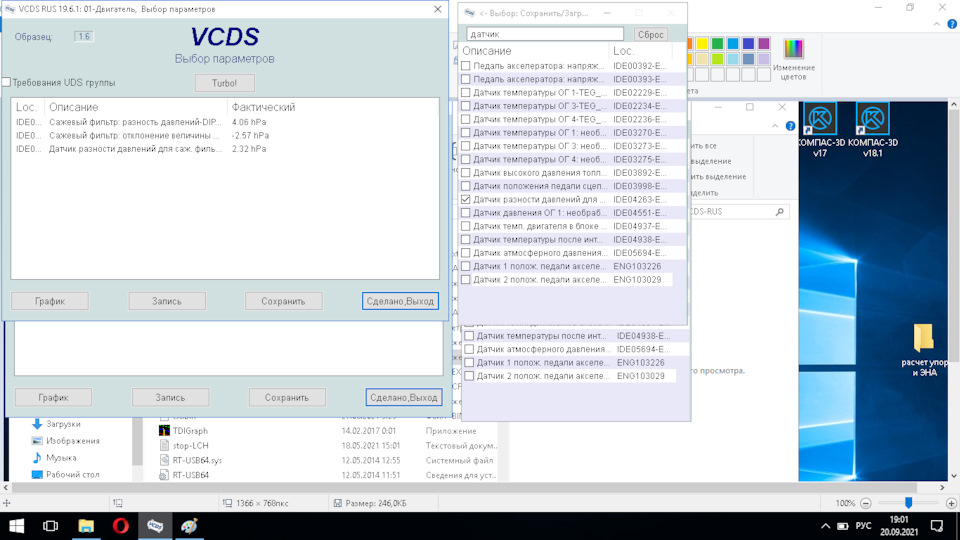Viewport: 960px width, 540px height.
Task: Select the 4.06 hPa value row
Action: (225, 122)
